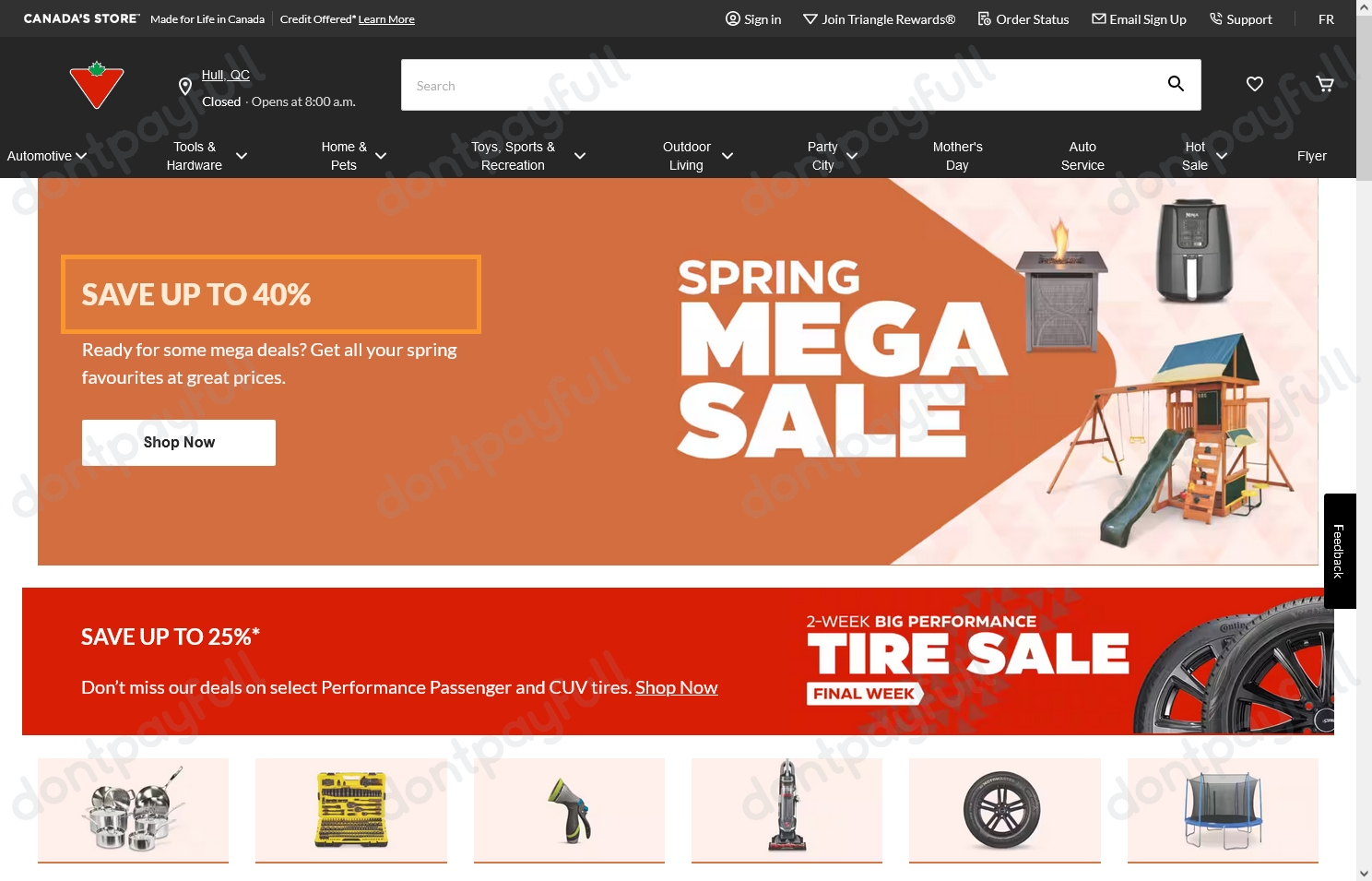
Task: Open the wishlist heart icon
Action: click(1255, 84)
